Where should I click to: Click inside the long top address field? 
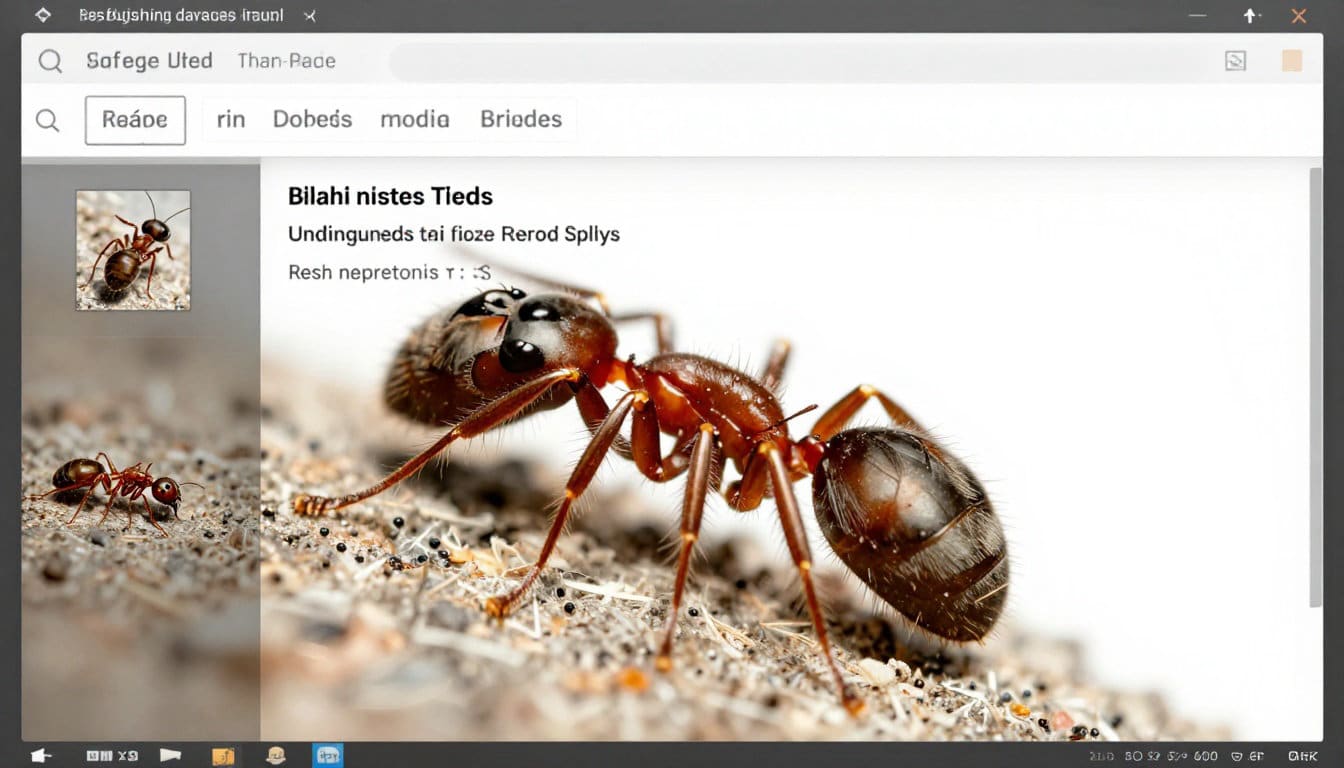(x=800, y=62)
